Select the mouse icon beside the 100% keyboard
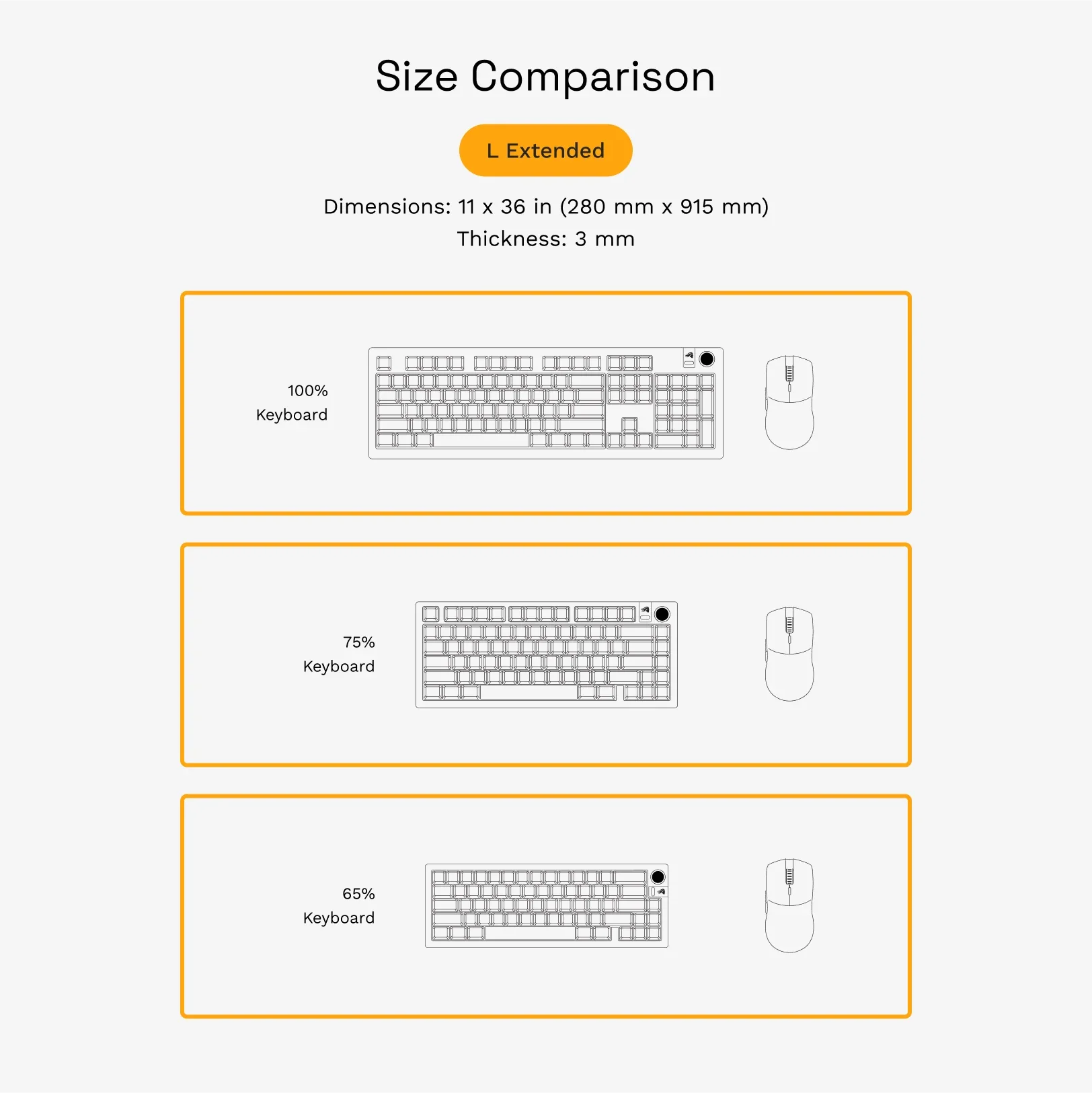This screenshot has height=1093, width=1092. 789,403
